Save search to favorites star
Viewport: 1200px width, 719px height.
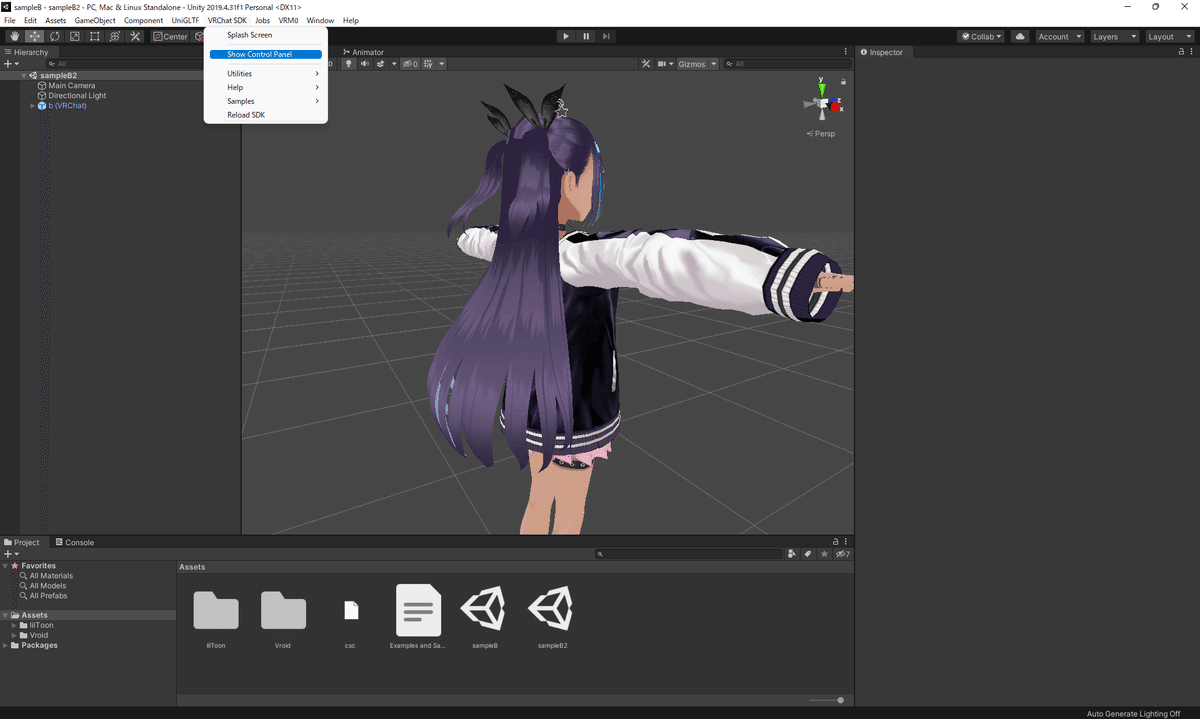(x=824, y=554)
